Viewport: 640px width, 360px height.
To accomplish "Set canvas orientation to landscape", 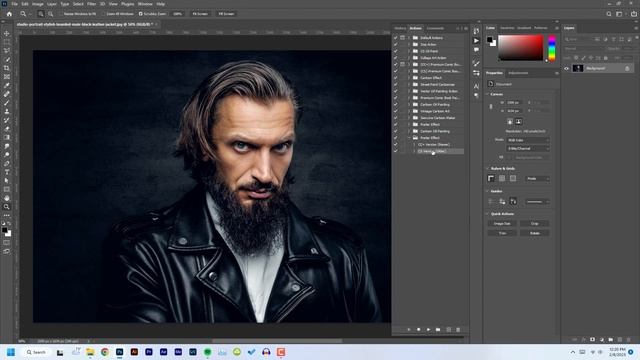I will [518, 122].
